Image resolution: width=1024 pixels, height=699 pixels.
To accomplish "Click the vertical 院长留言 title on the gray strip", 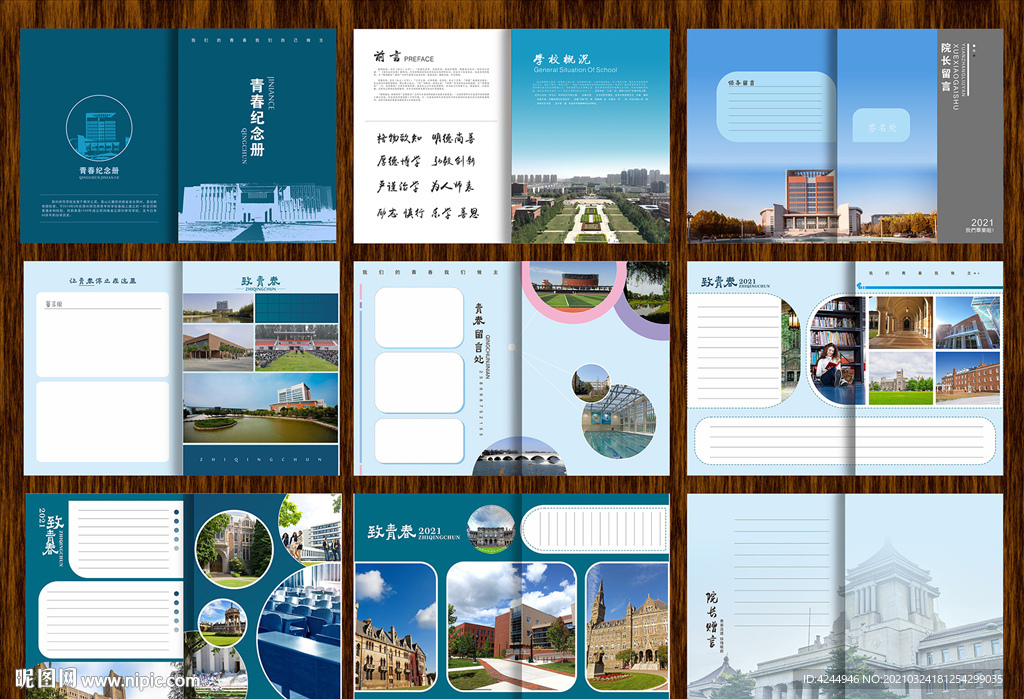I will coord(946,67).
